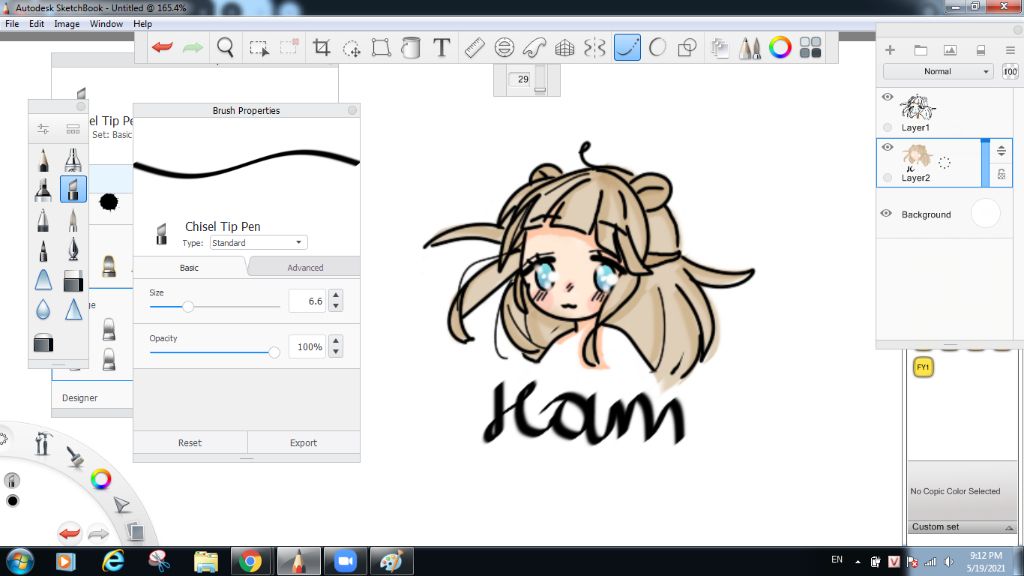Screen dimensions: 1024x576
Task: Toggle the Ruler guide tool
Action: tap(474, 48)
